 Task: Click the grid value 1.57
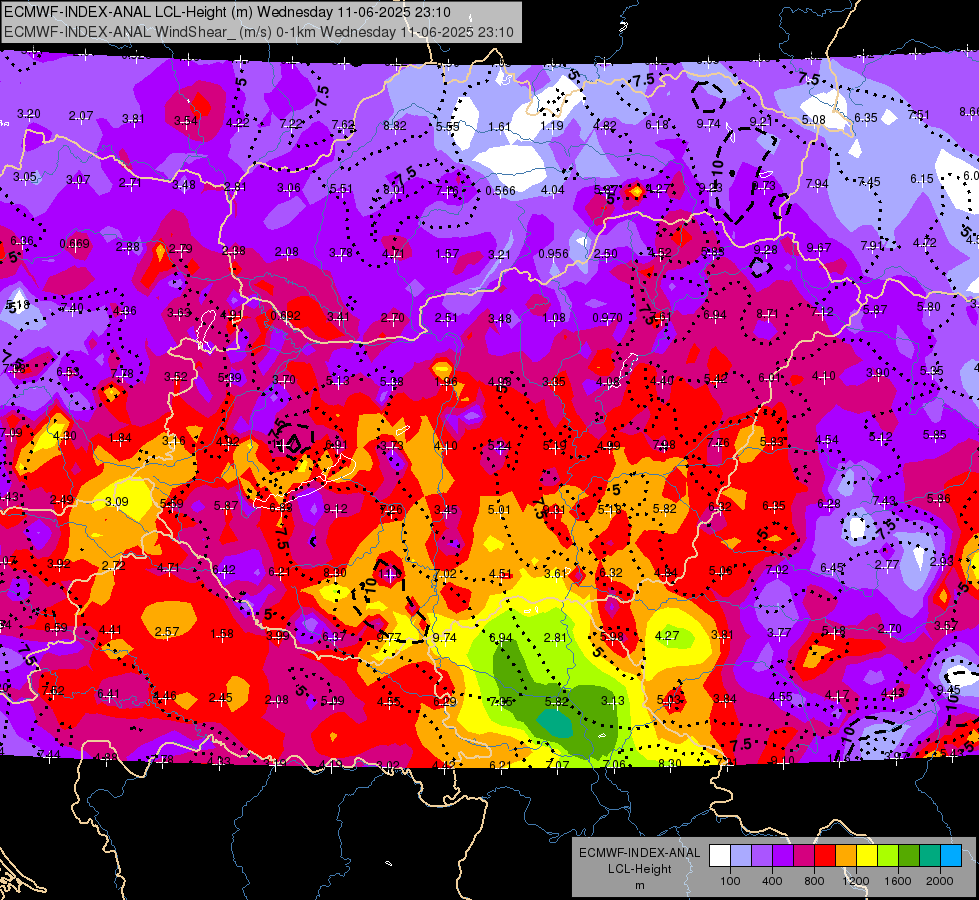coord(447,254)
